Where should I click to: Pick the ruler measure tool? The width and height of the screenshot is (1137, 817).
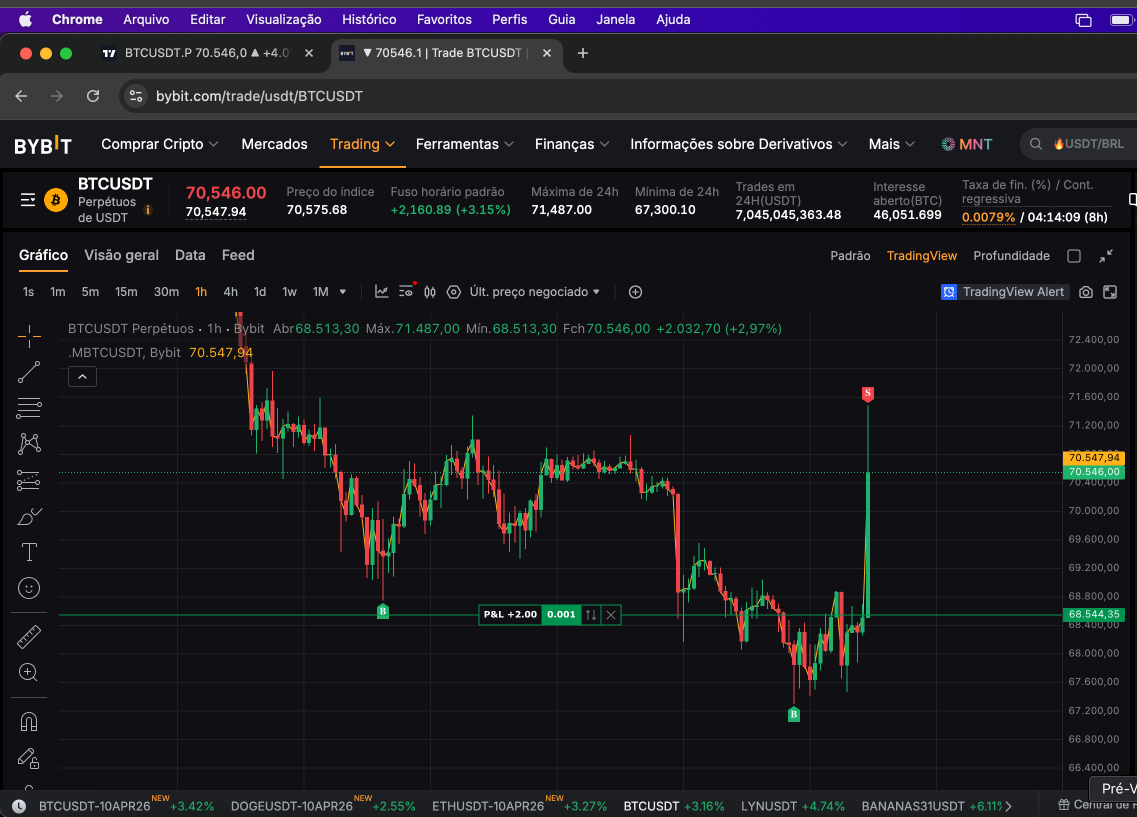pyautogui.click(x=29, y=636)
